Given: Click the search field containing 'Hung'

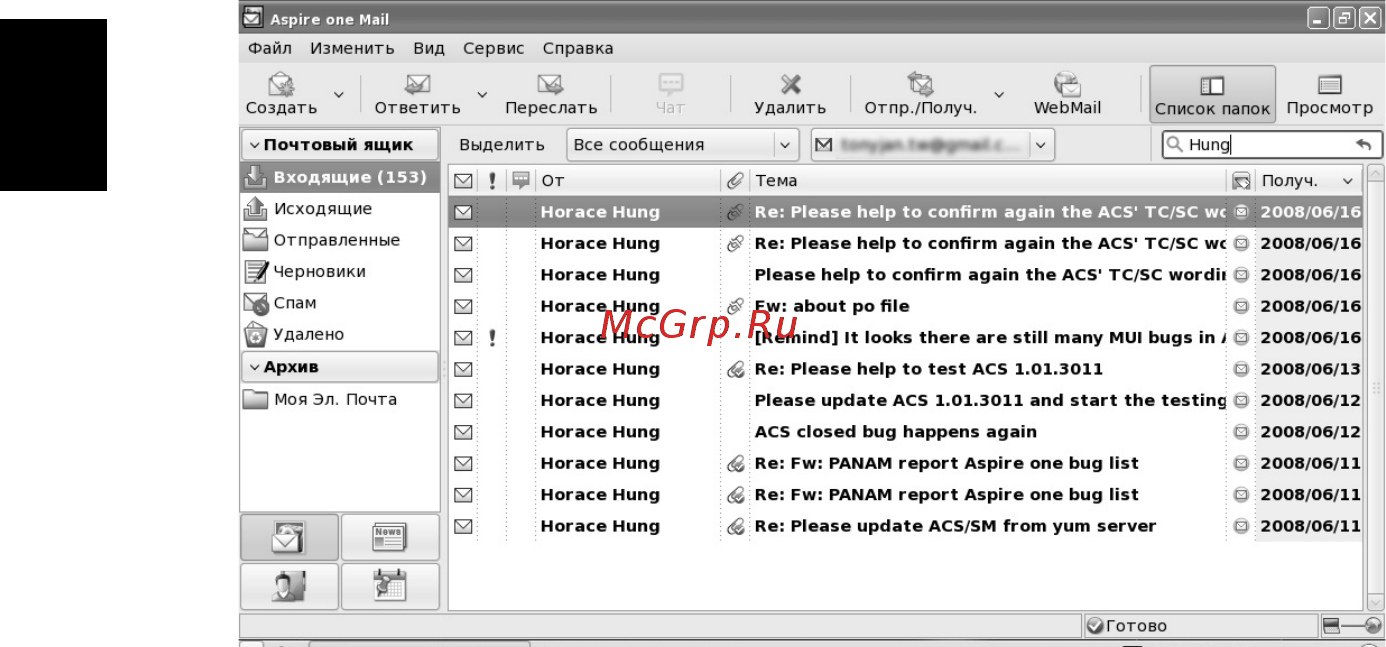Looking at the screenshot, I should pos(1272,145).
